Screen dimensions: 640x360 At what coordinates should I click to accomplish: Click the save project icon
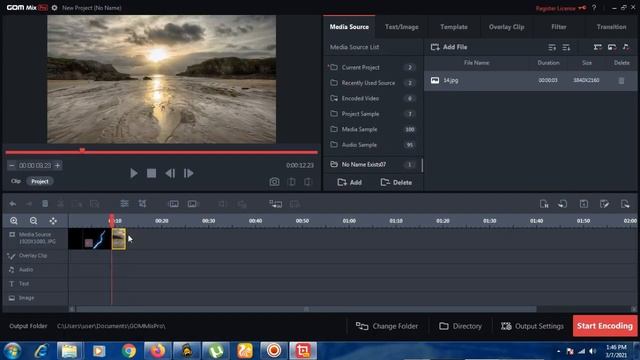[x=584, y=204]
